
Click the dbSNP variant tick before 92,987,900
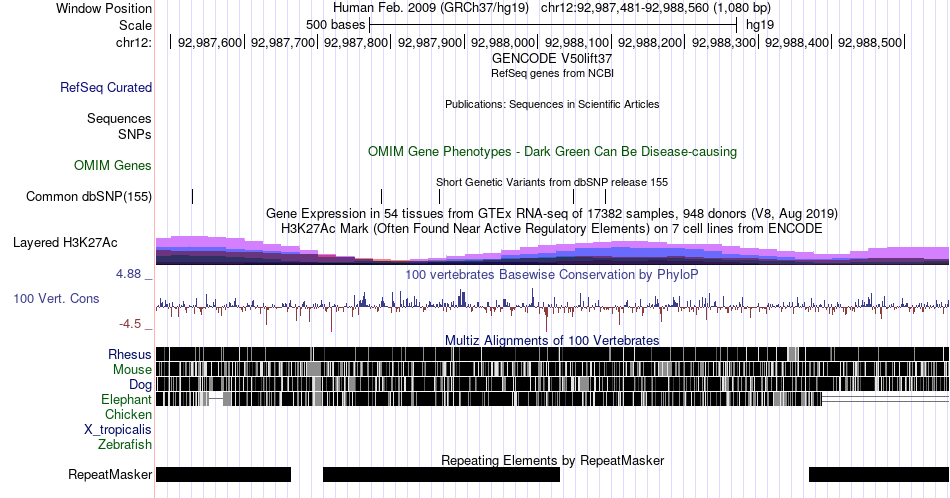pos(439,196)
